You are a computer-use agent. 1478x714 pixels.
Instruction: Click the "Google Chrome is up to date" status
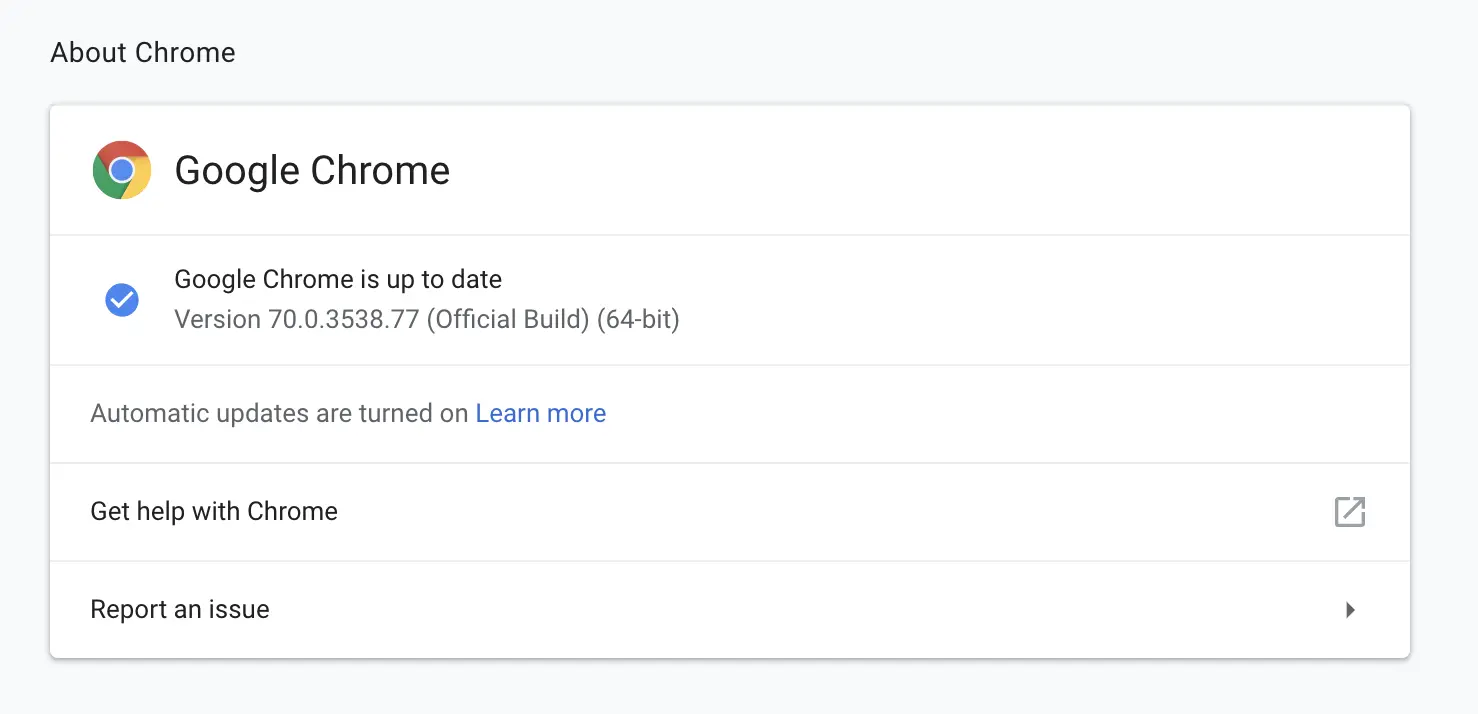click(x=338, y=279)
